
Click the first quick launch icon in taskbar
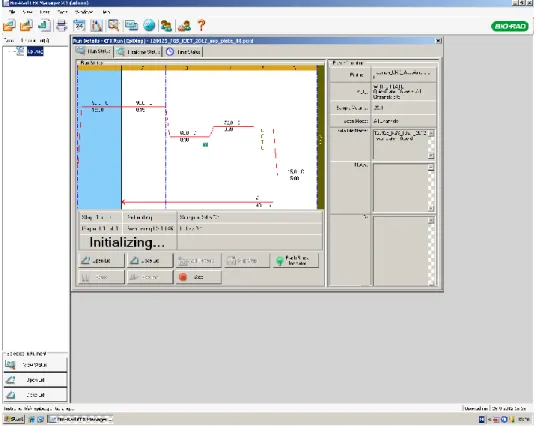31,419
